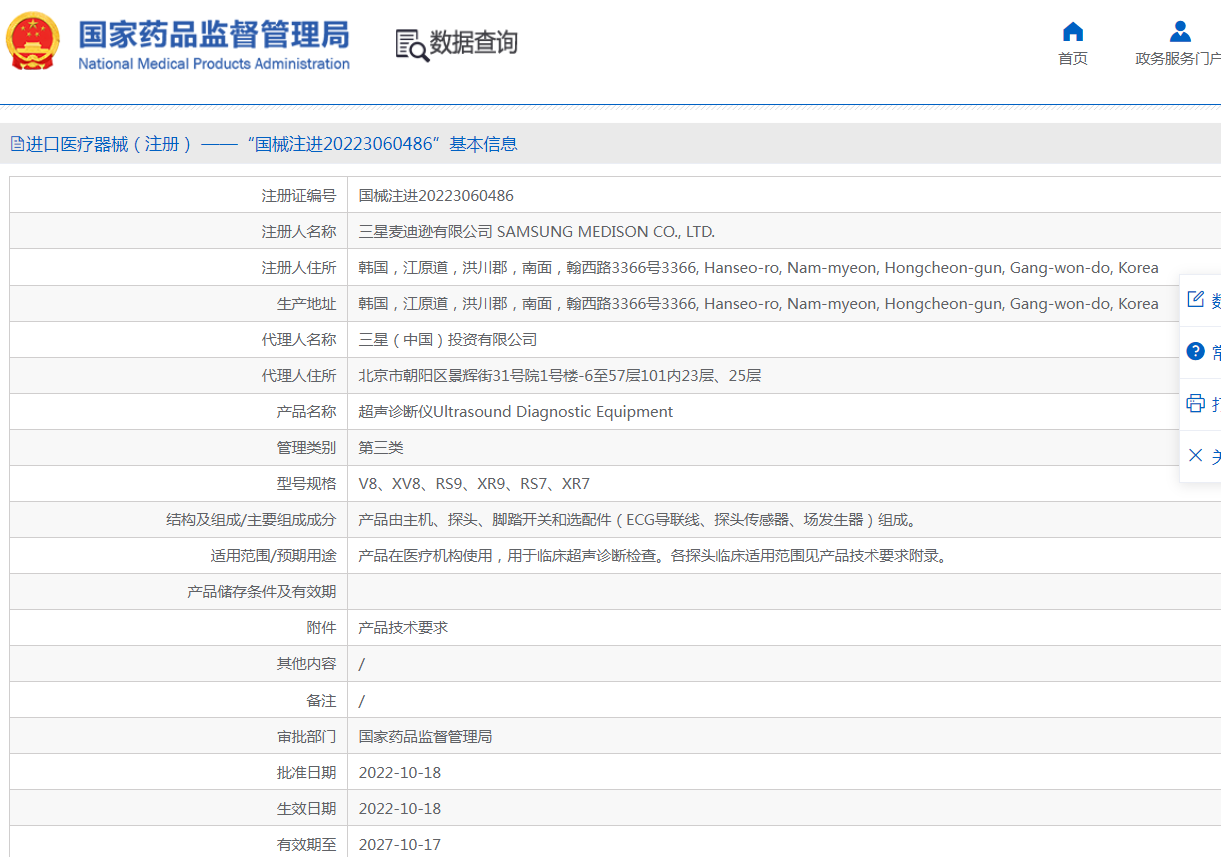Viewport: 1221px width, 857px height.
Task: Click National Medical Products Administration text
Action: tap(214, 64)
